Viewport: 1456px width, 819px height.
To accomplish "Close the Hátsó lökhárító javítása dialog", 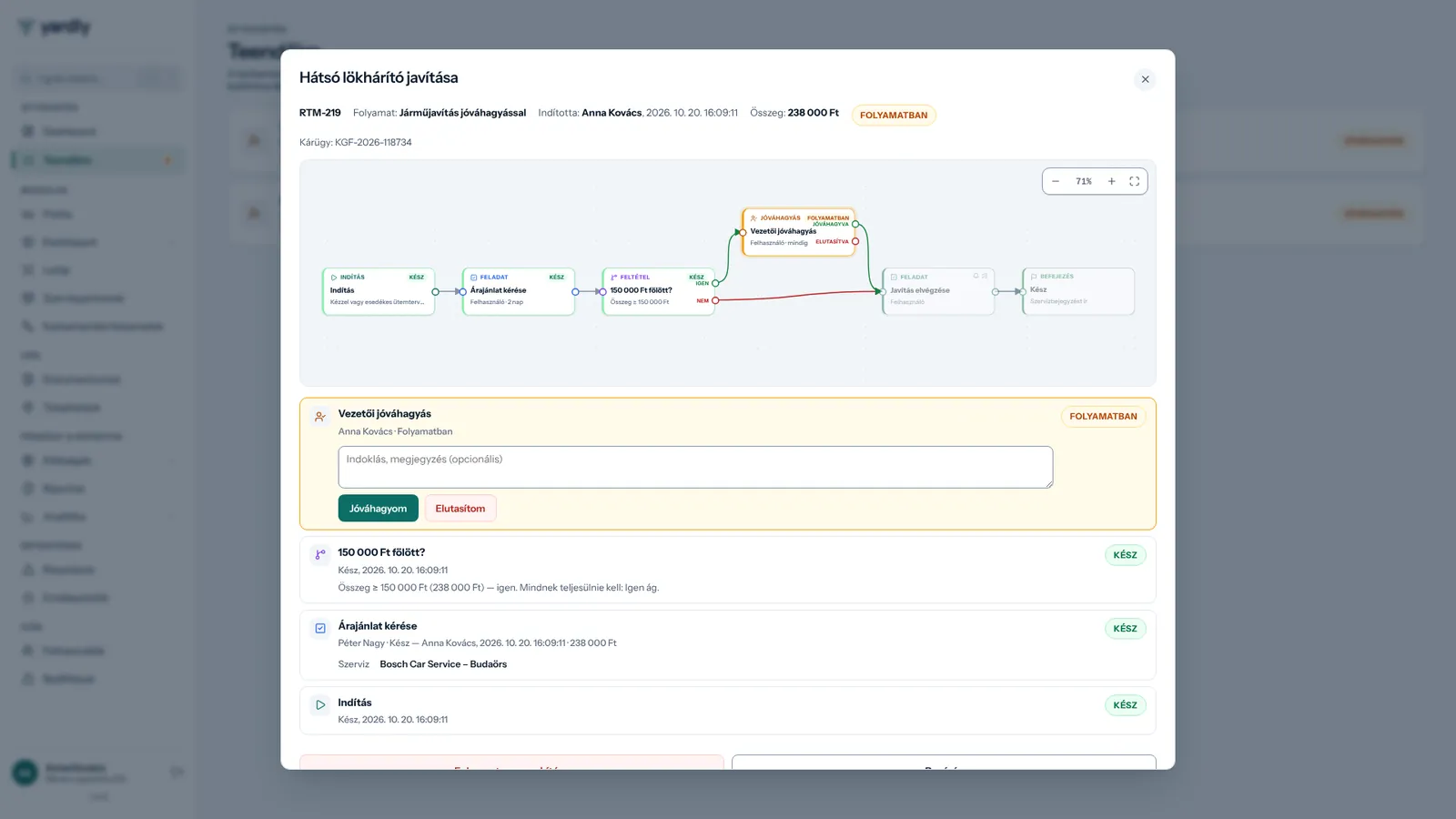I will coord(1145,79).
